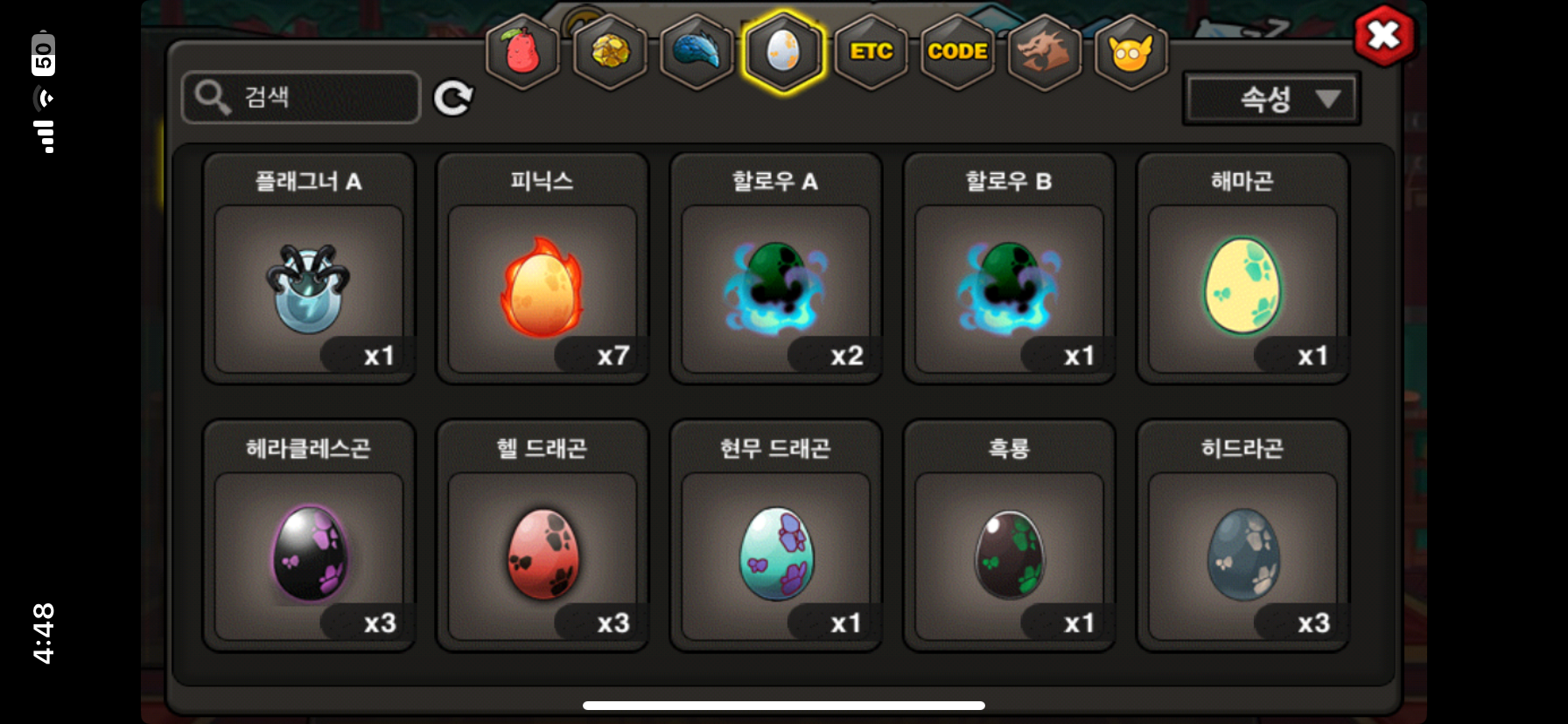The image size is (1568, 724).
Task: Open the fruit food category tab
Action: (522, 52)
